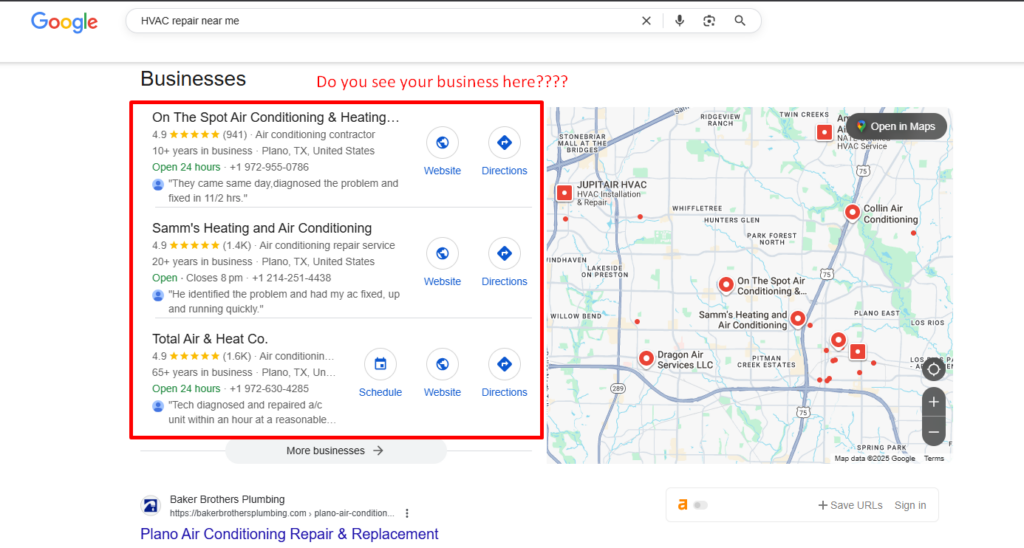Open Total Air & Heat Co. listing title

coord(210,339)
